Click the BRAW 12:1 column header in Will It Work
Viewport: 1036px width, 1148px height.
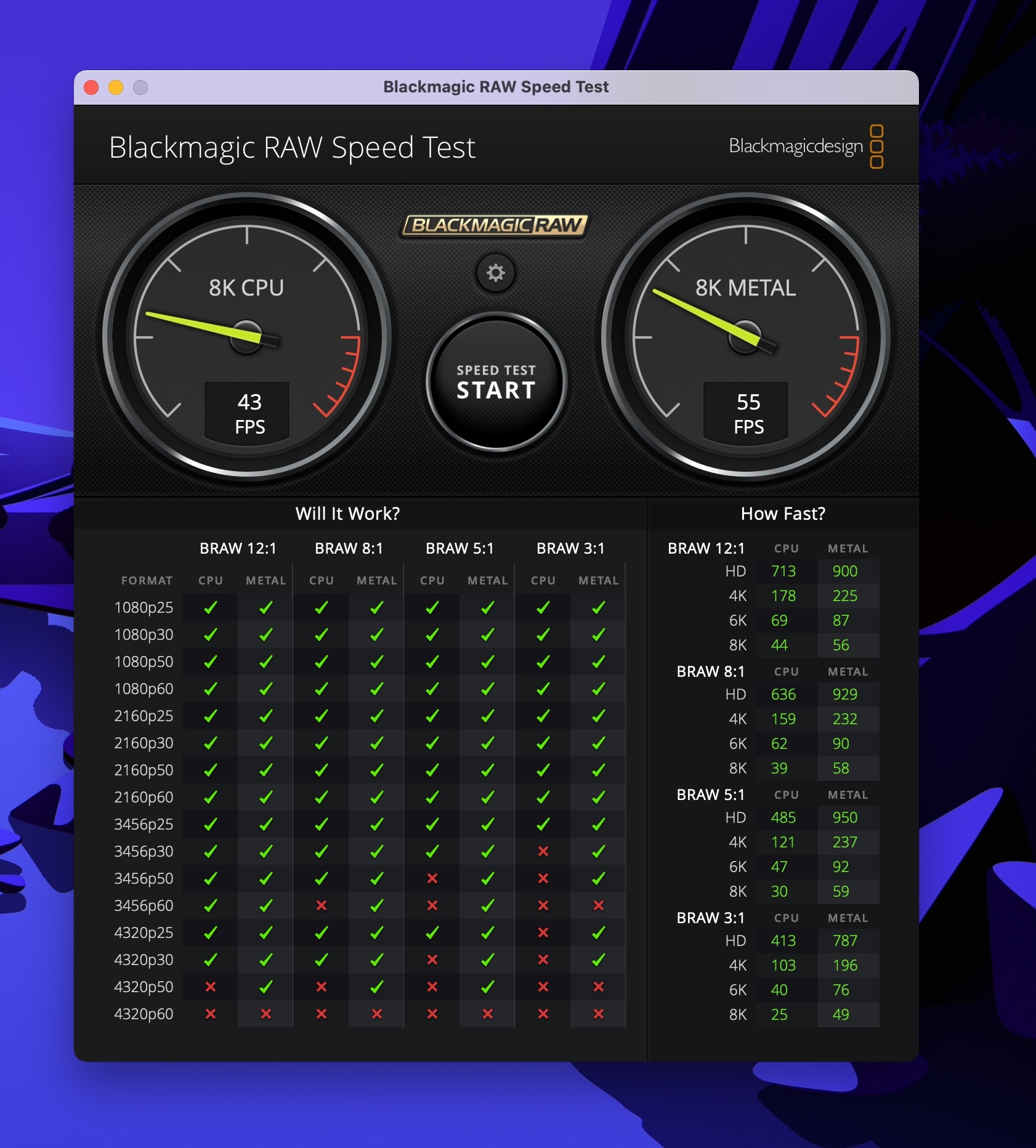coord(238,548)
